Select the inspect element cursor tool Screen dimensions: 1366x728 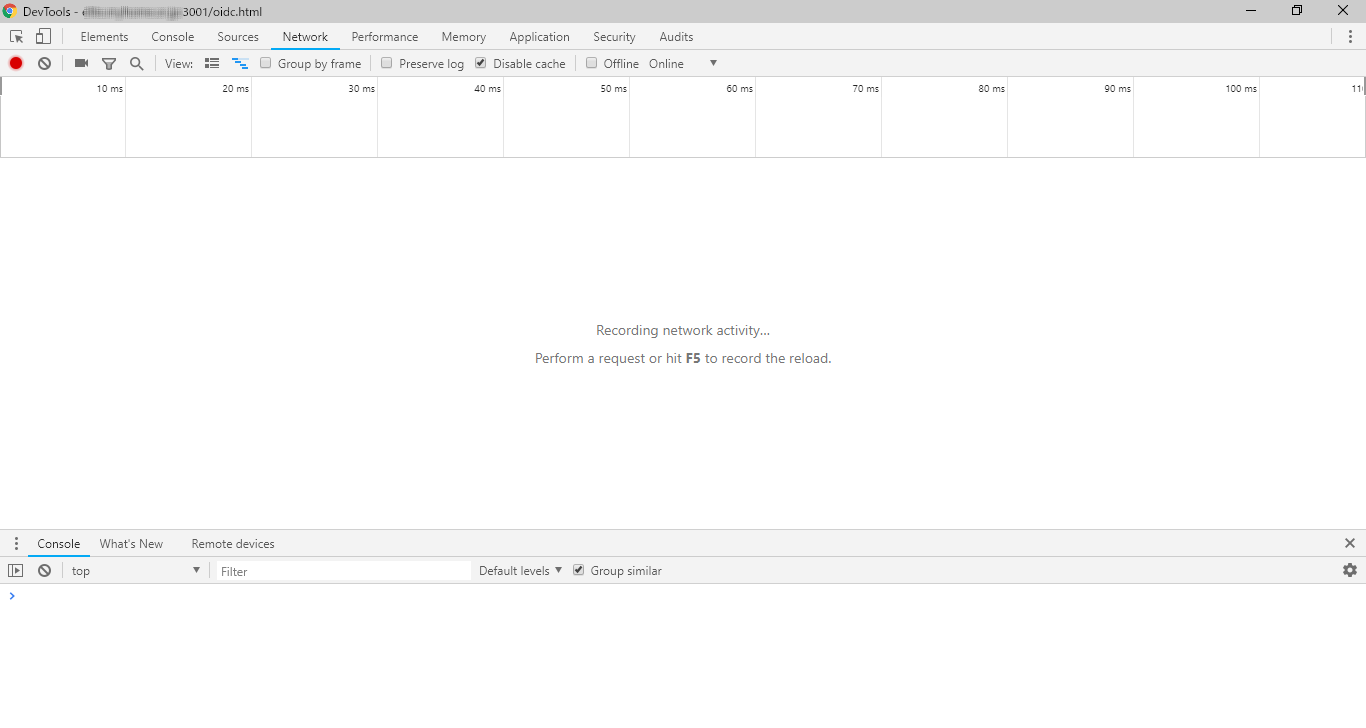click(16, 36)
